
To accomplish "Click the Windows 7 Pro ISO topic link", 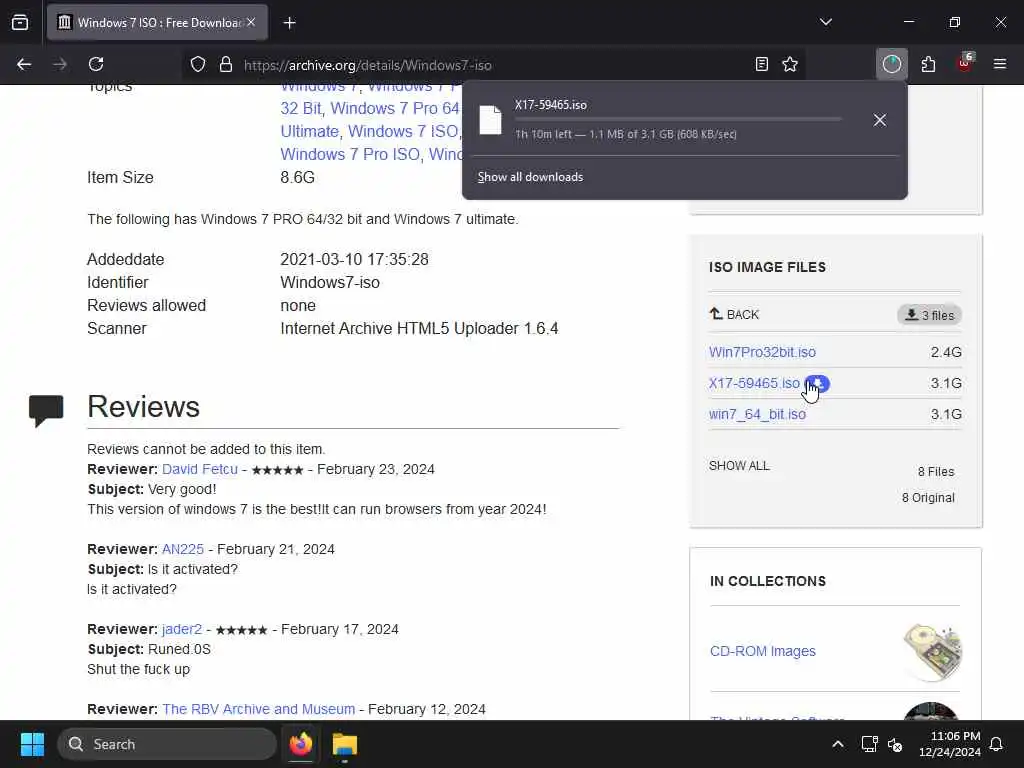I will (350, 154).
